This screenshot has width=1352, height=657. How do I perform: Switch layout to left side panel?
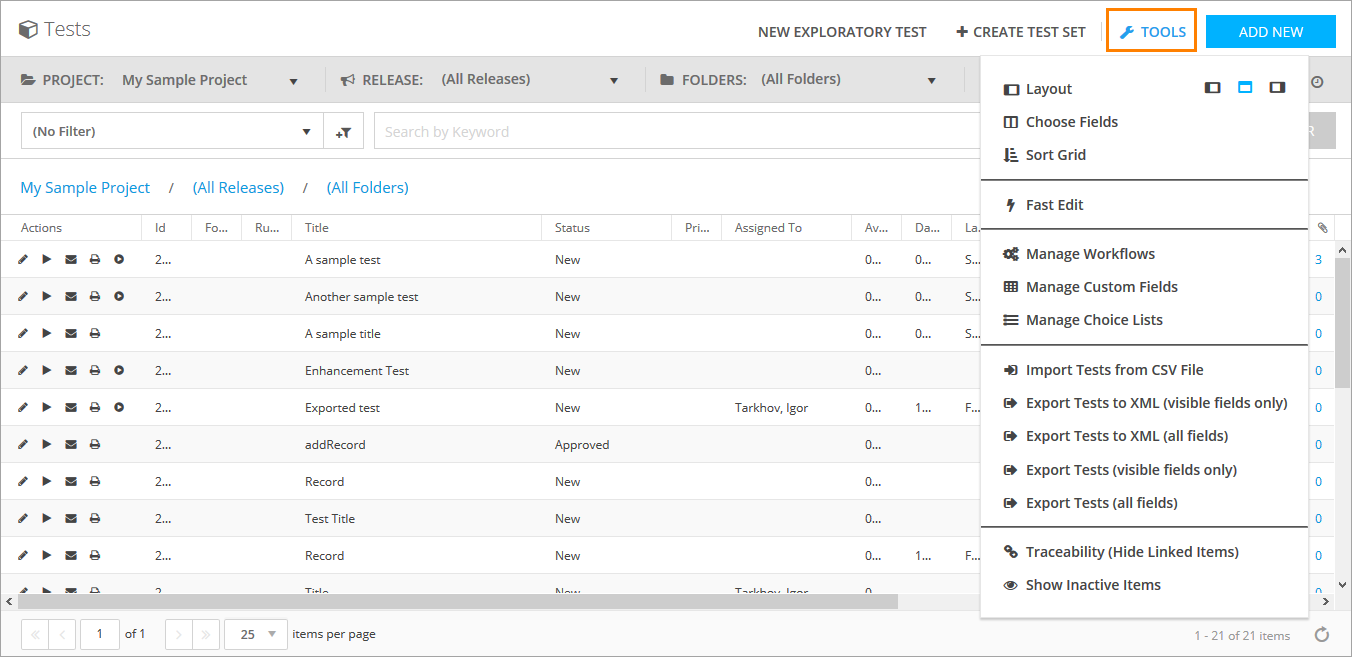1212,88
